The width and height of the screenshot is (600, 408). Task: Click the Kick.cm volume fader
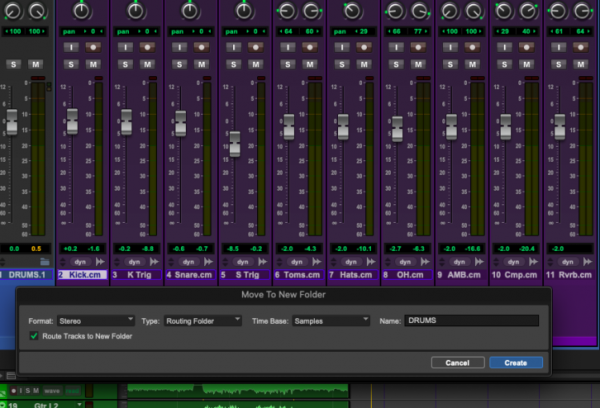(72, 121)
